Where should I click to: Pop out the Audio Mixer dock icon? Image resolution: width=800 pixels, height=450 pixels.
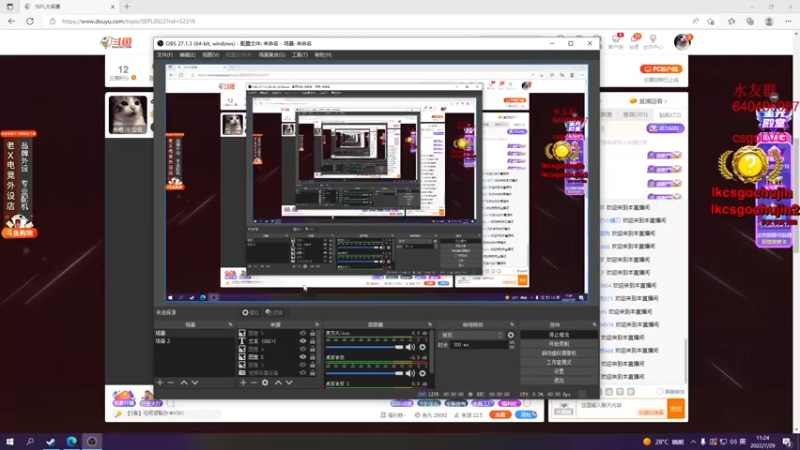(x=430, y=324)
